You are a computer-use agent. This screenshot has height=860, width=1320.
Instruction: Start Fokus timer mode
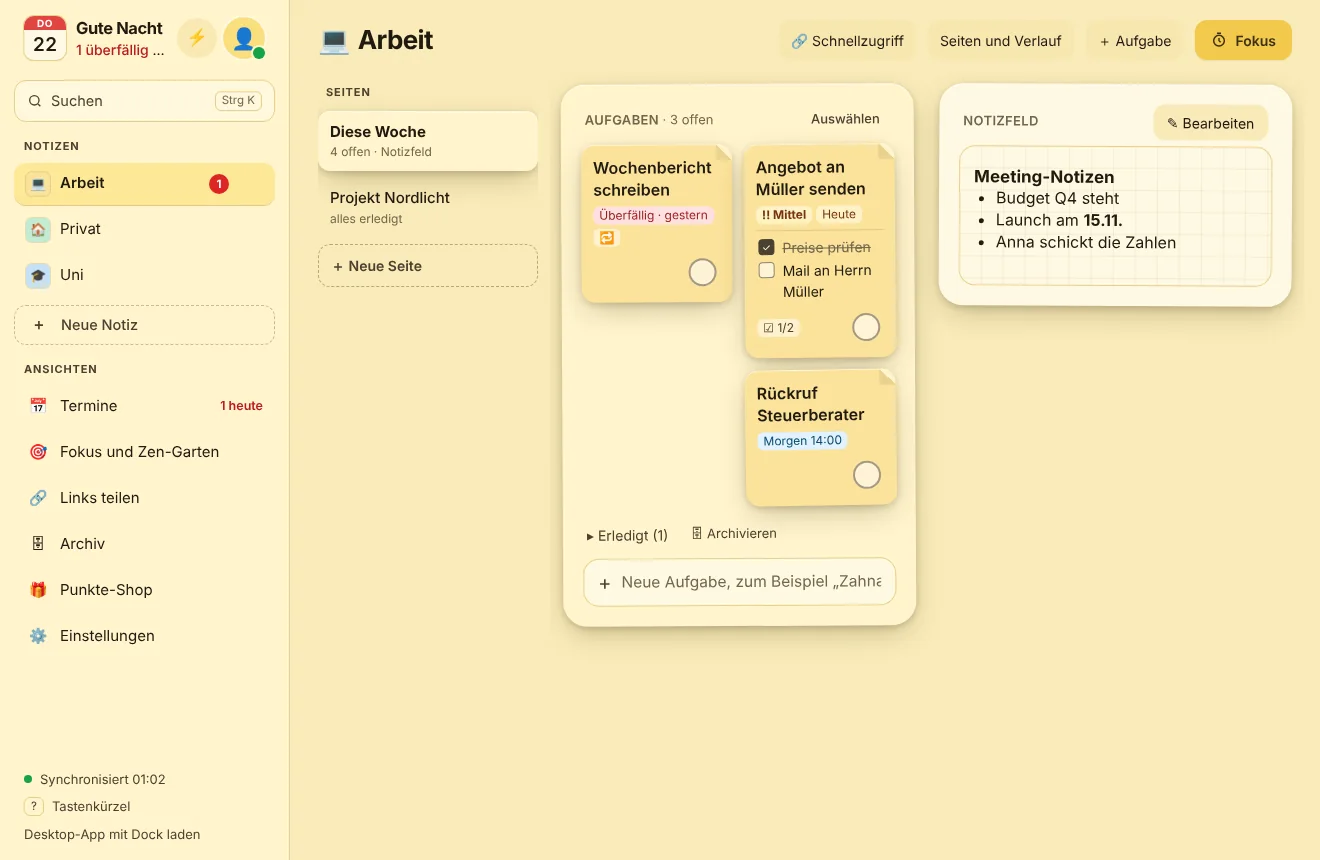(x=1243, y=41)
